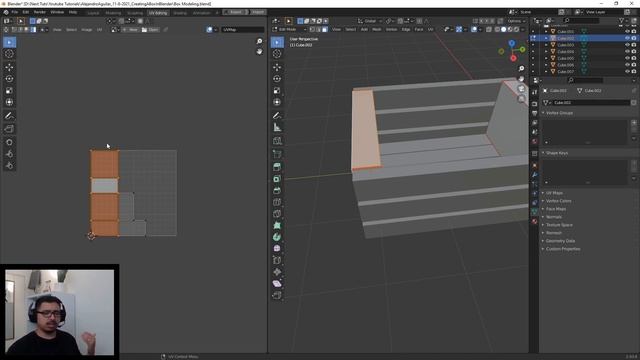Select the Annotate tool in UV editor toolbar

[x=9, y=116]
